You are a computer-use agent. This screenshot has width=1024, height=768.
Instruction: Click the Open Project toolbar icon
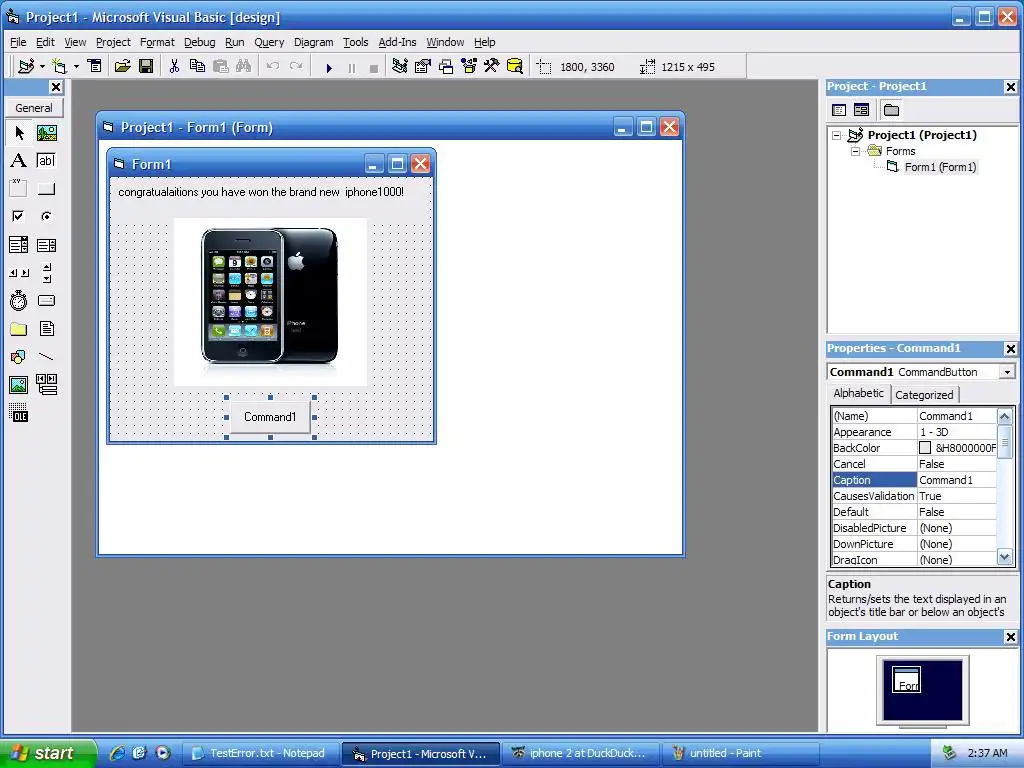pos(122,67)
